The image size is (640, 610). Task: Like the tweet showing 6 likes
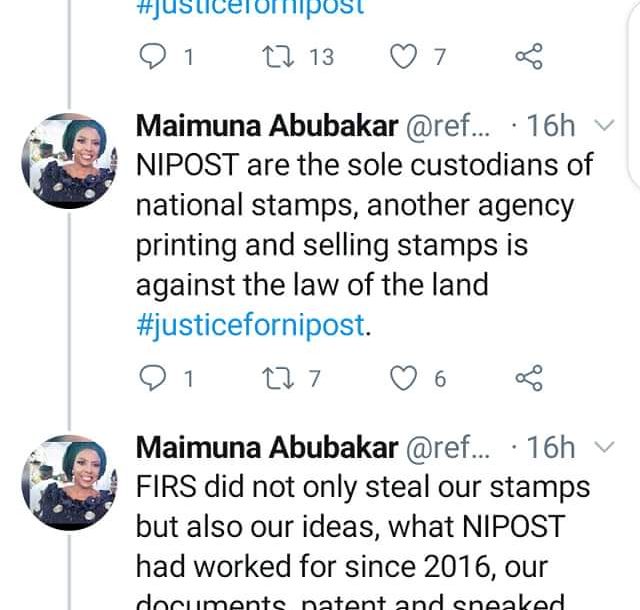pyautogui.click(x=403, y=378)
